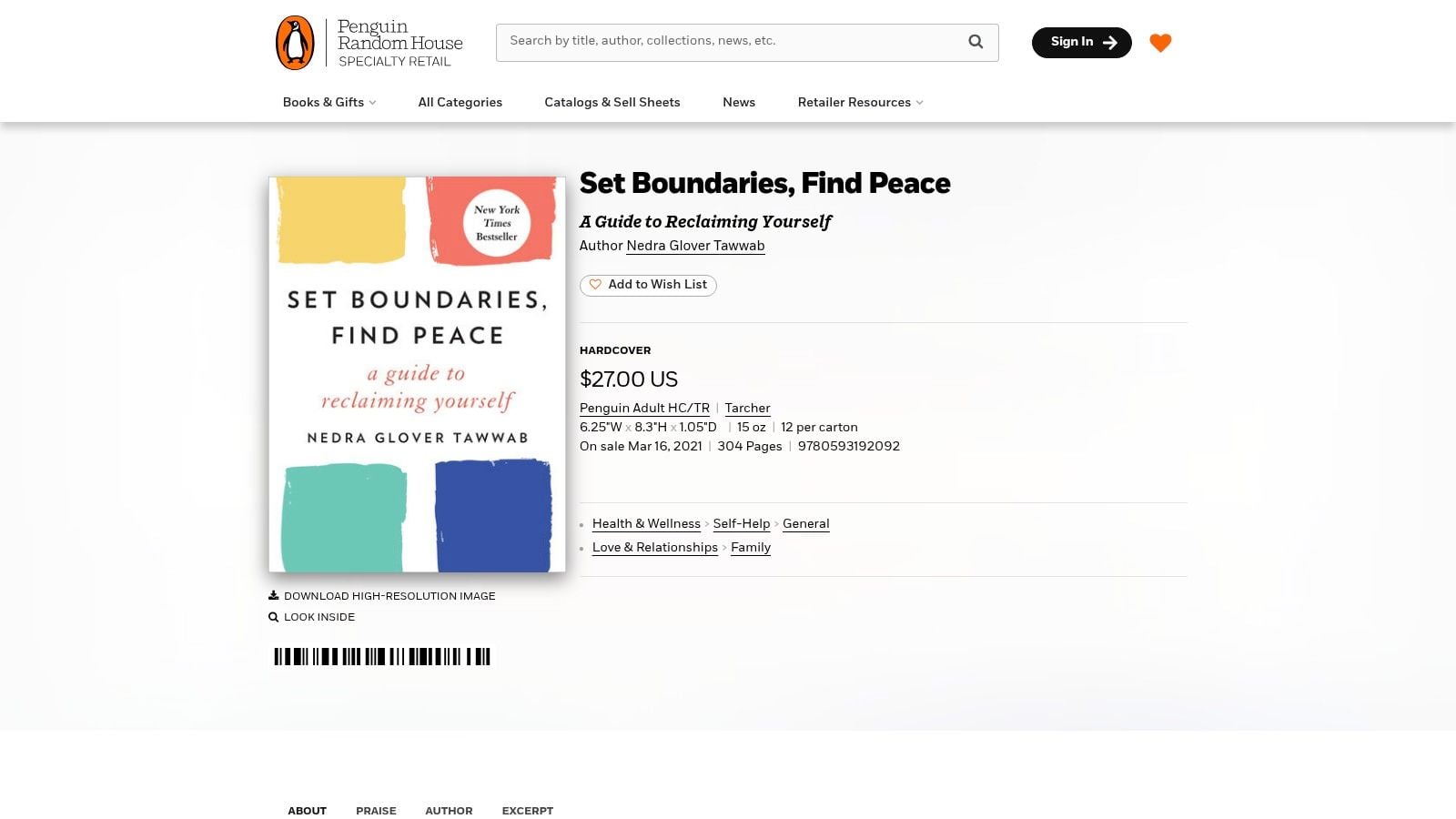The height and width of the screenshot is (819, 1456).
Task: Open the Self-Help category link
Action: (742, 524)
